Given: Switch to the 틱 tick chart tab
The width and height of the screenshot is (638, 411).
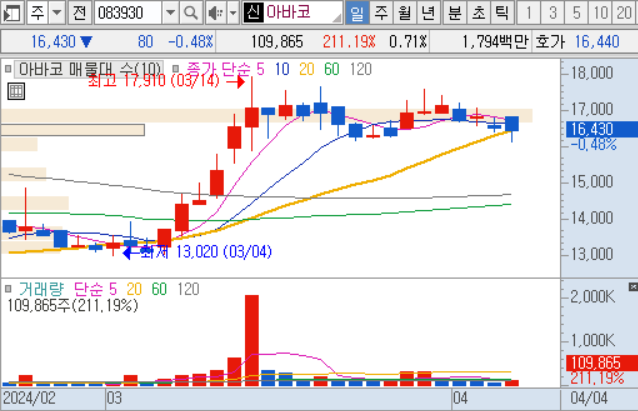Looking at the screenshot, I should click(502, 13).
